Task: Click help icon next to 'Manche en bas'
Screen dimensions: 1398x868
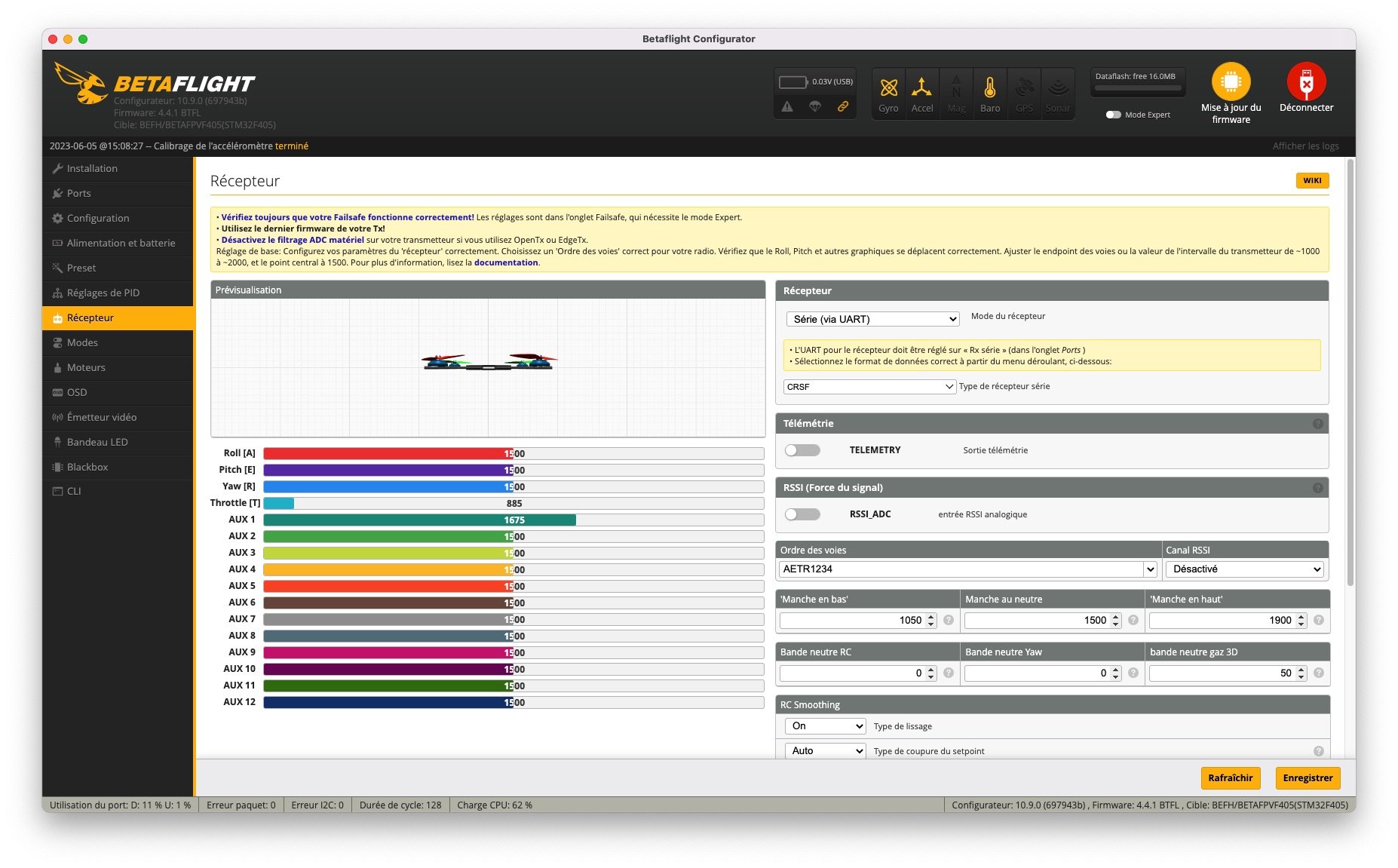Action: (949, 620)
